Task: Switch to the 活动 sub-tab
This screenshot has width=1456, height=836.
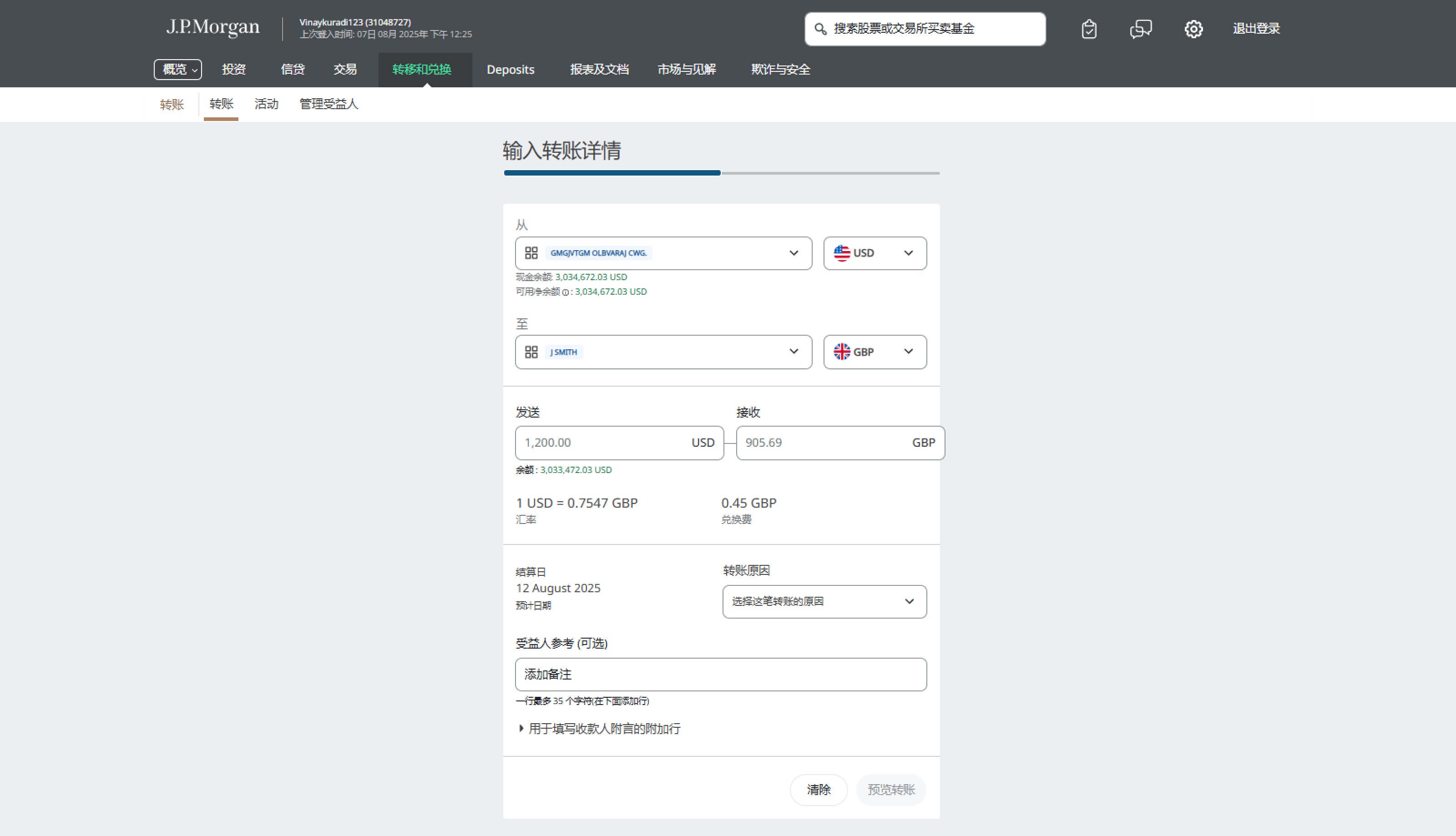Action: (267, 104)
